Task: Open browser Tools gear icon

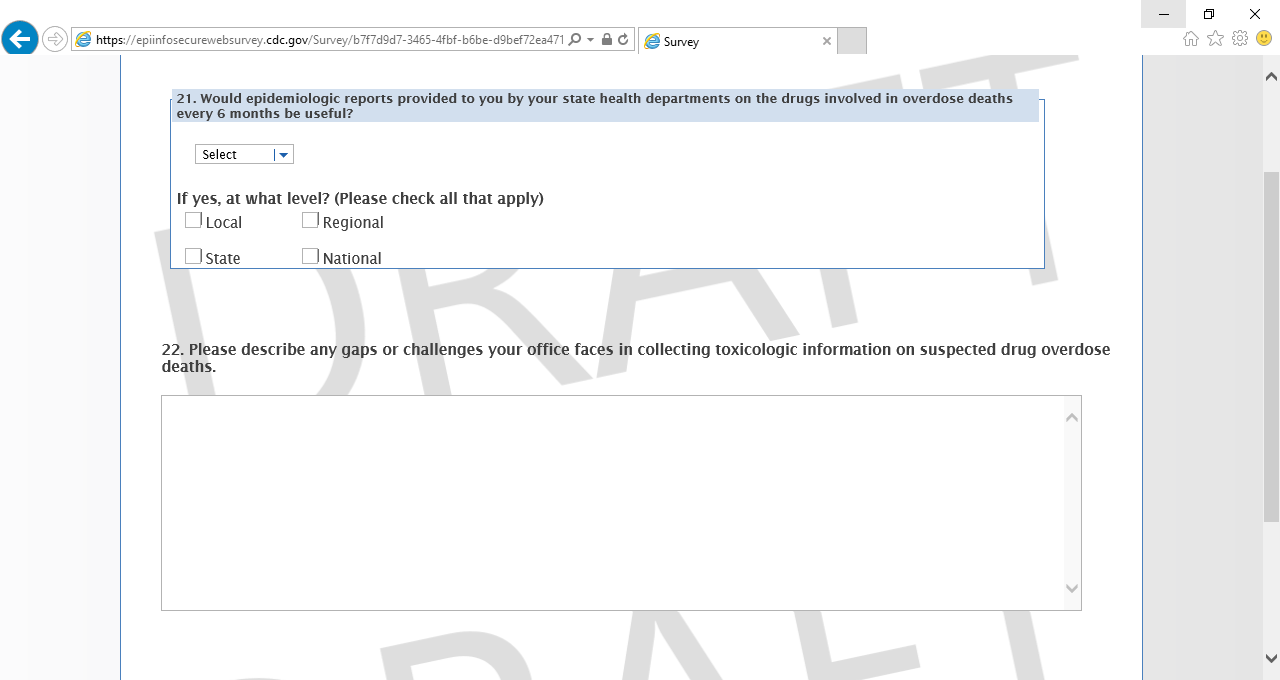Action: pos(1240,39)
